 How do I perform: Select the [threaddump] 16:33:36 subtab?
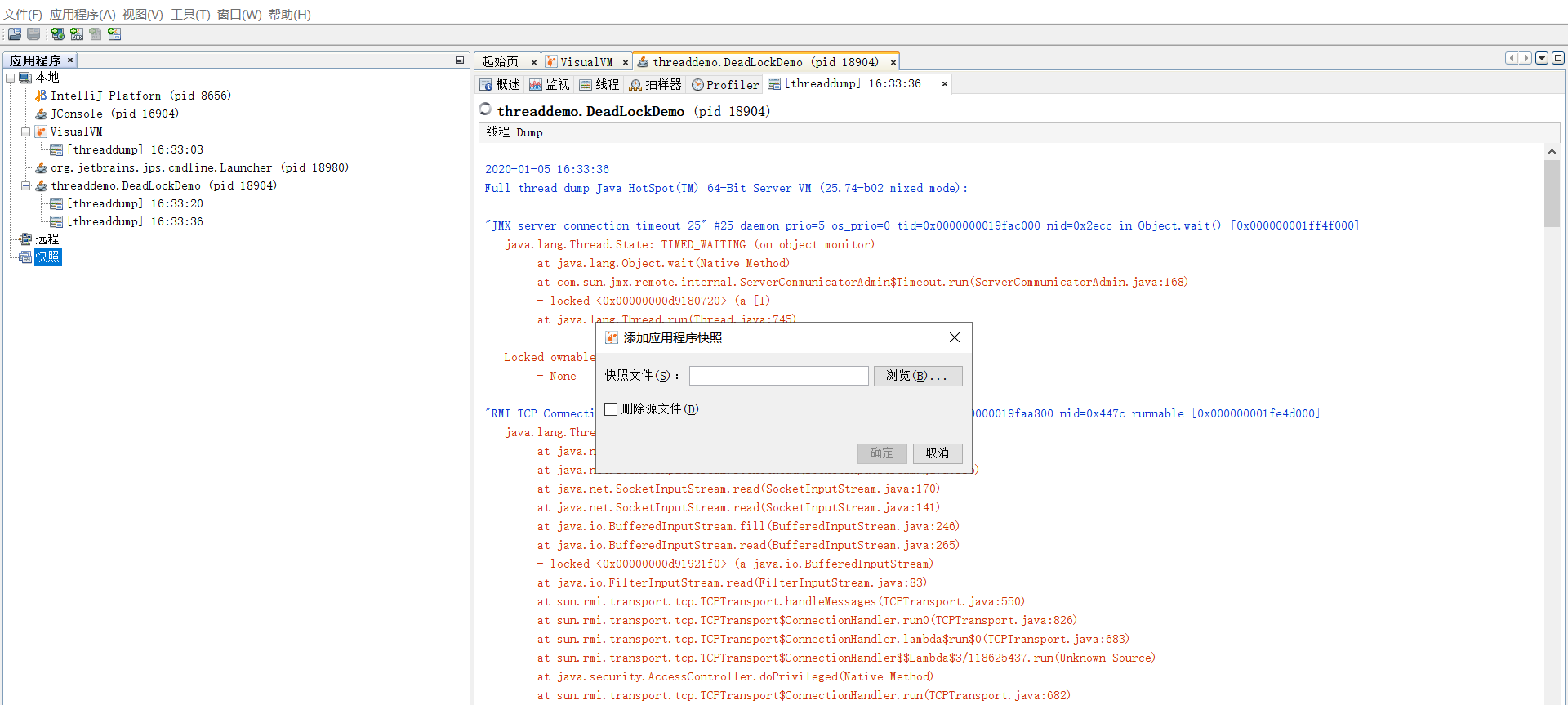pyautogui.click(x=853, y=83)
